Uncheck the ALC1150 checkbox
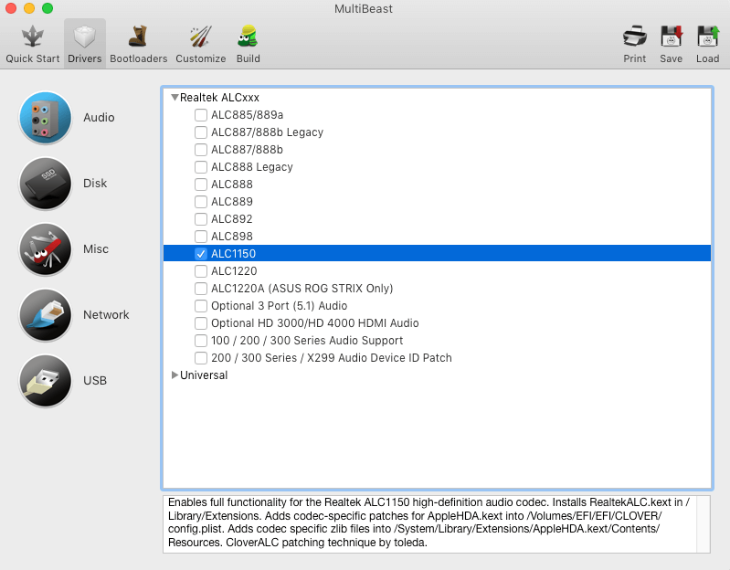 [x=201, y=254]
